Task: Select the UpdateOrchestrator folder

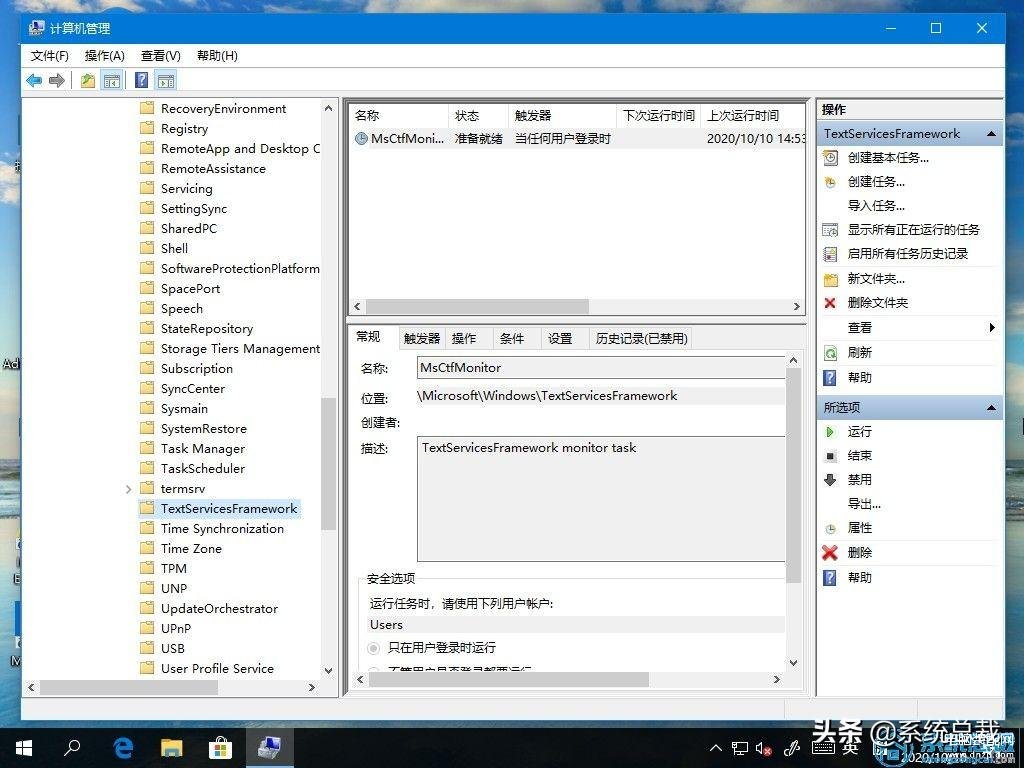Action: click(219, 609)
